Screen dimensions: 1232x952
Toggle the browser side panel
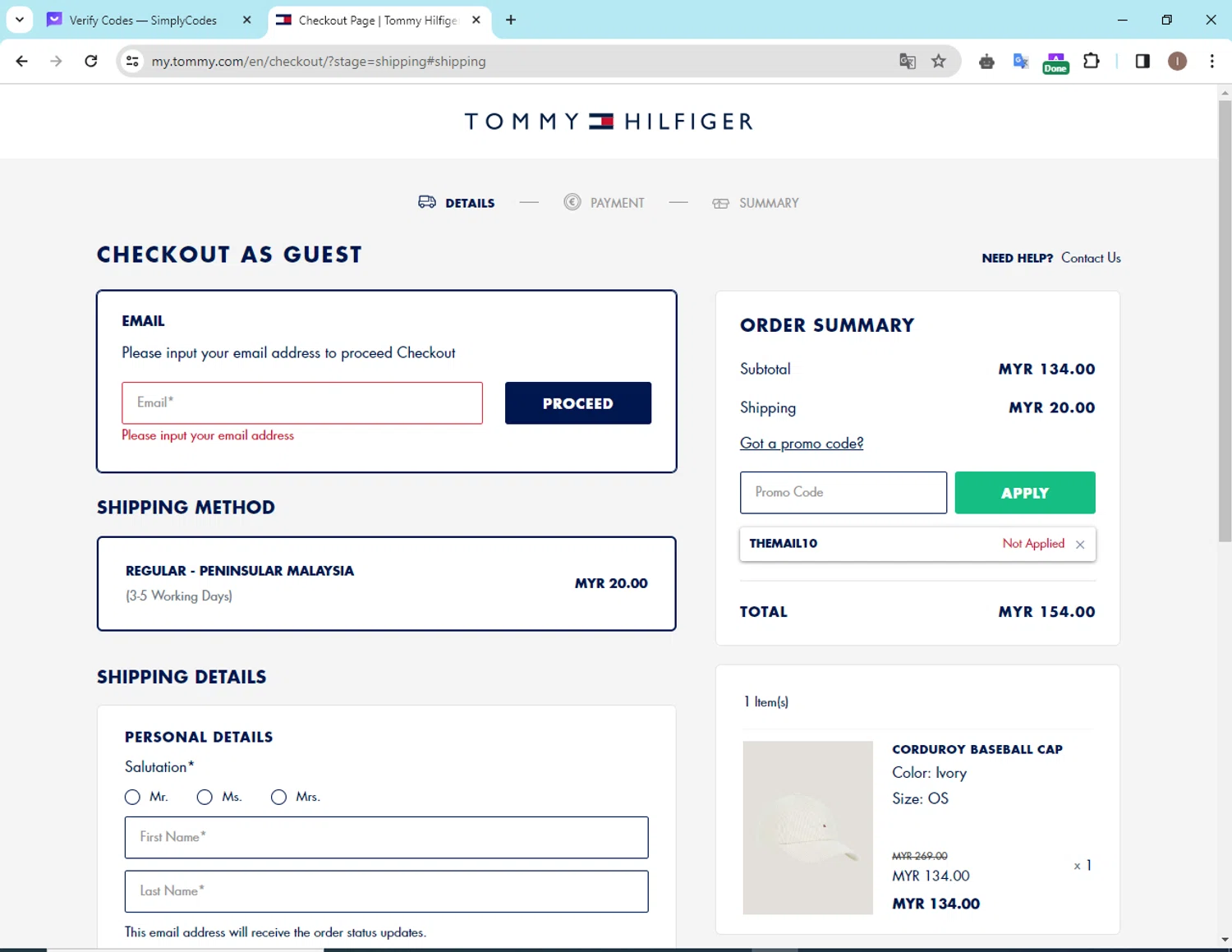click(1142, 61)
